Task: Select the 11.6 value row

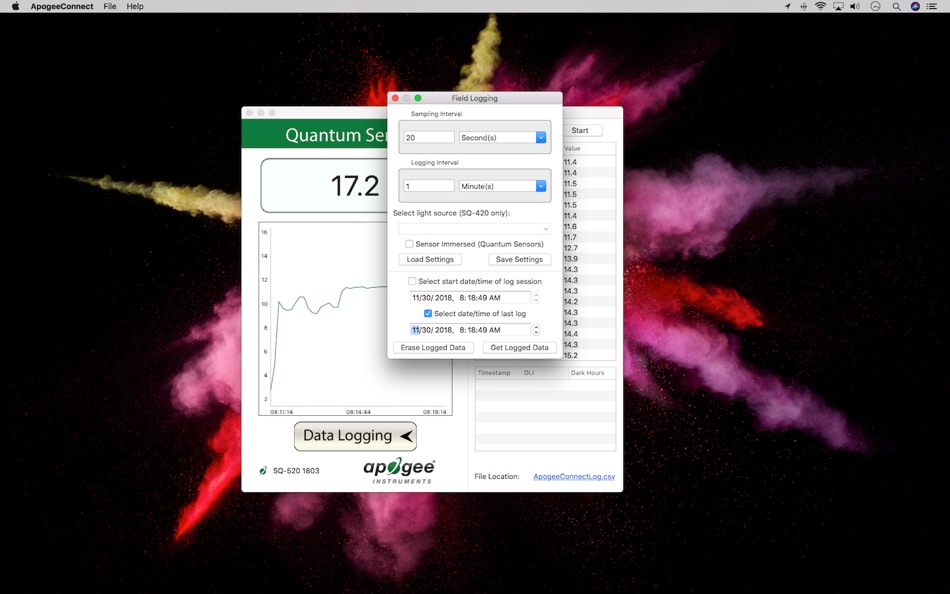Action: click(x=589, y=227)
